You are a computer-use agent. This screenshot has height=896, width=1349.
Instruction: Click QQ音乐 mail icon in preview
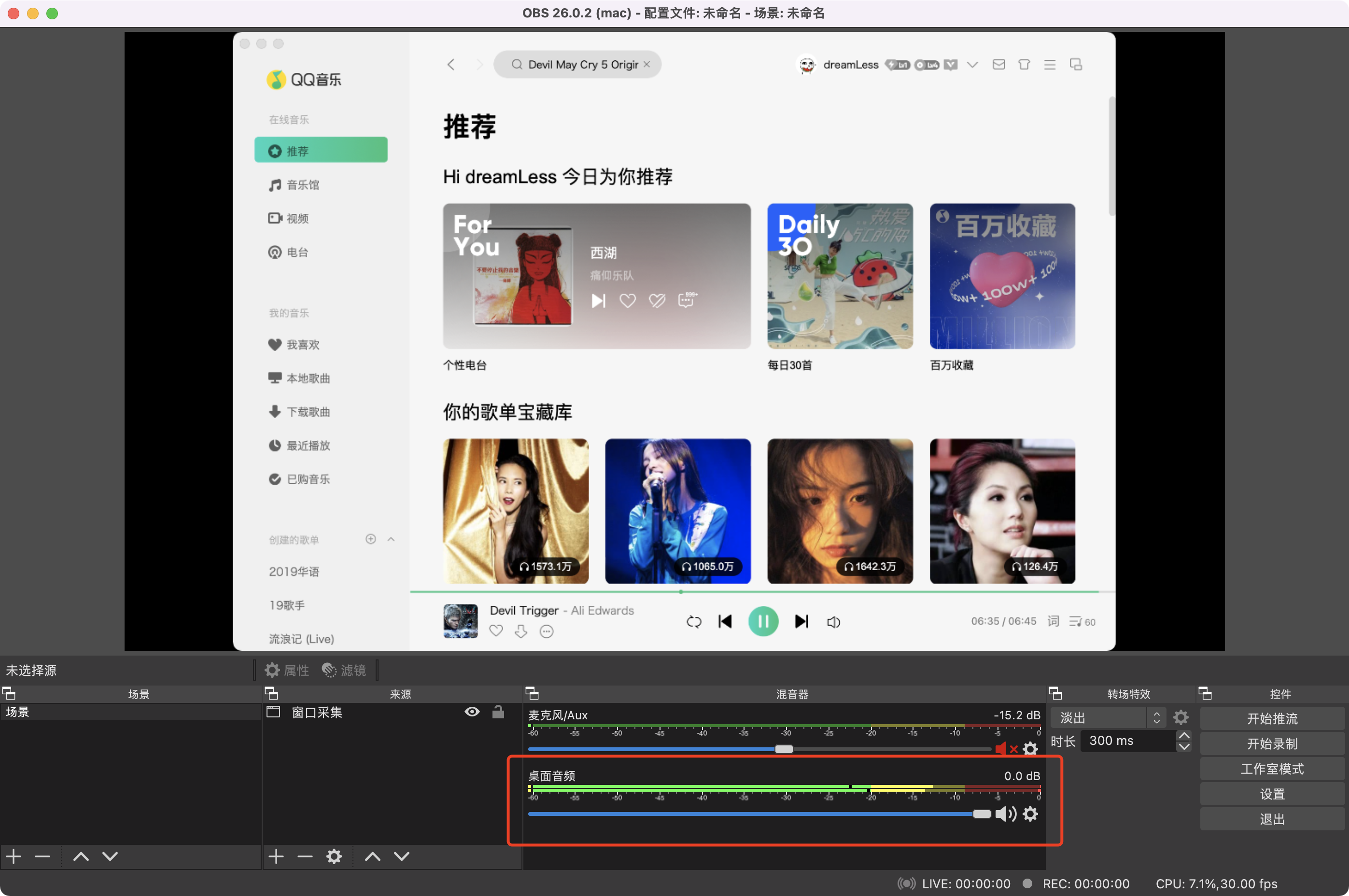point(999,65)
